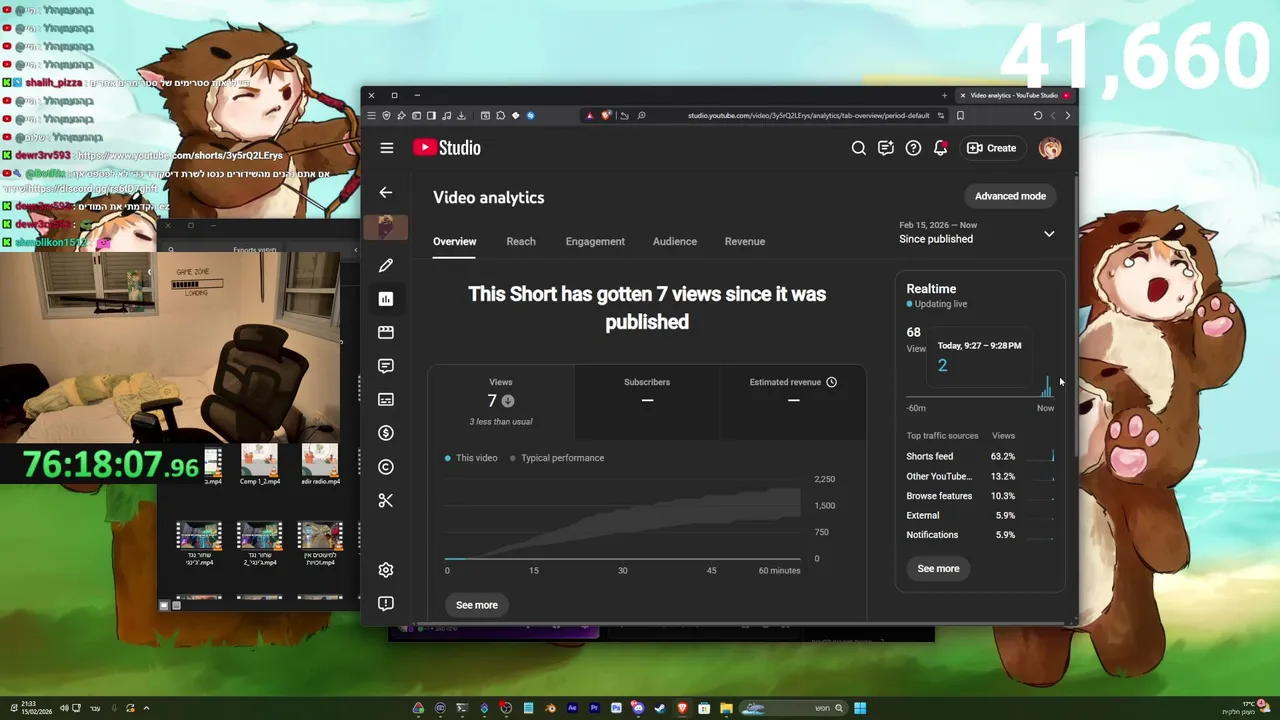The height and width of the screenshot is (720, 1280).
Task: Click the YouTube Studio logo
Action: tap(447, 148)
